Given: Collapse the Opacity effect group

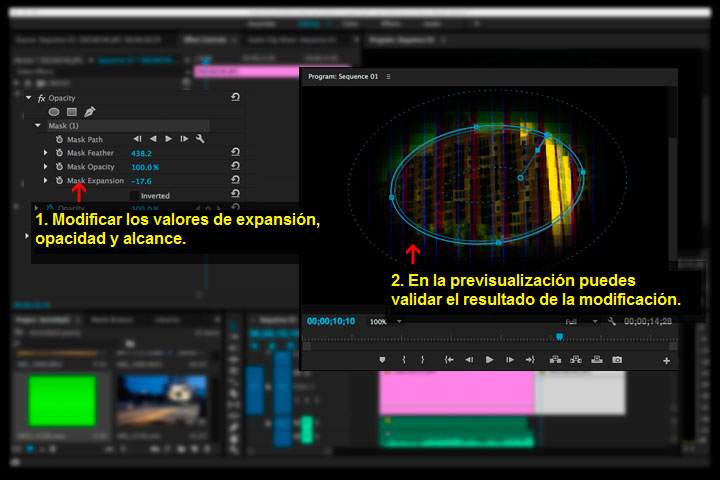Looking at the screenshot, I should [28, 98].
